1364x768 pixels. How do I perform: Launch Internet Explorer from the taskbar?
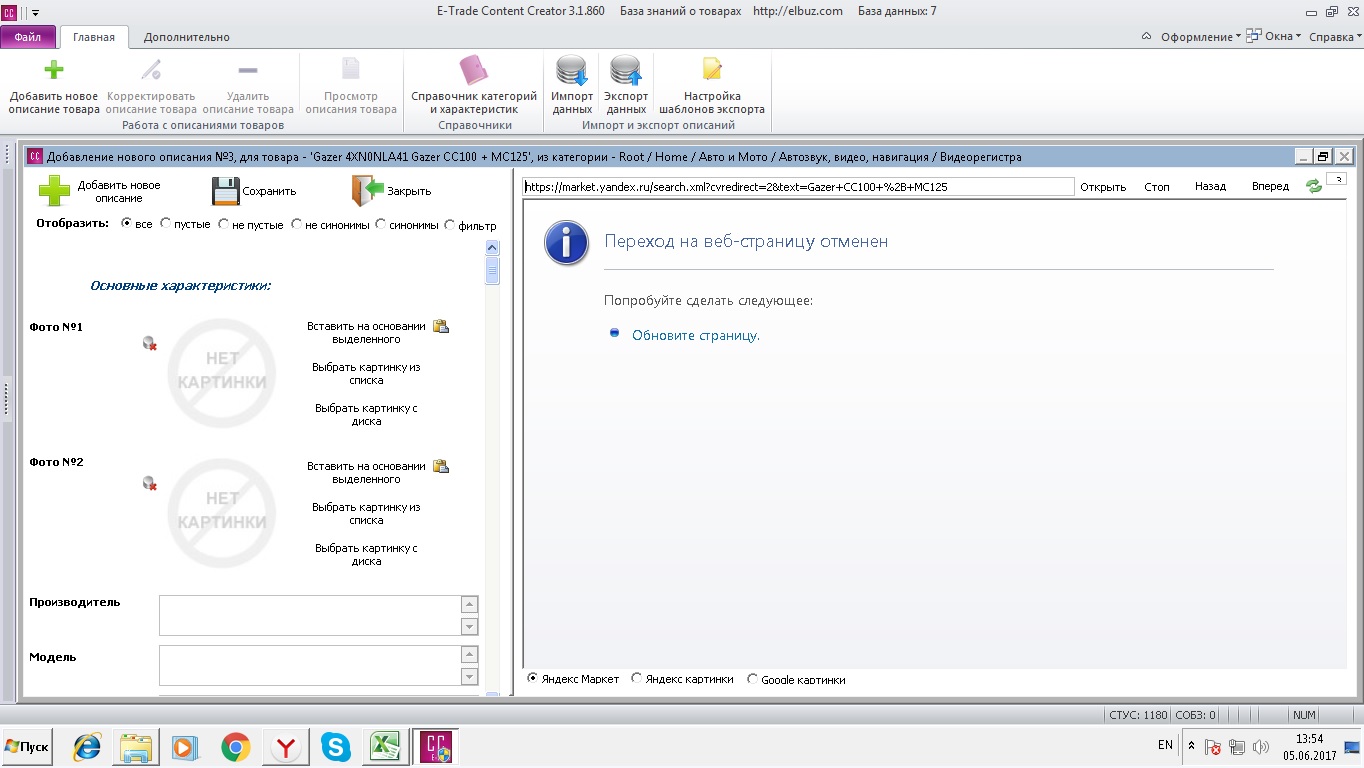point(88,747)
